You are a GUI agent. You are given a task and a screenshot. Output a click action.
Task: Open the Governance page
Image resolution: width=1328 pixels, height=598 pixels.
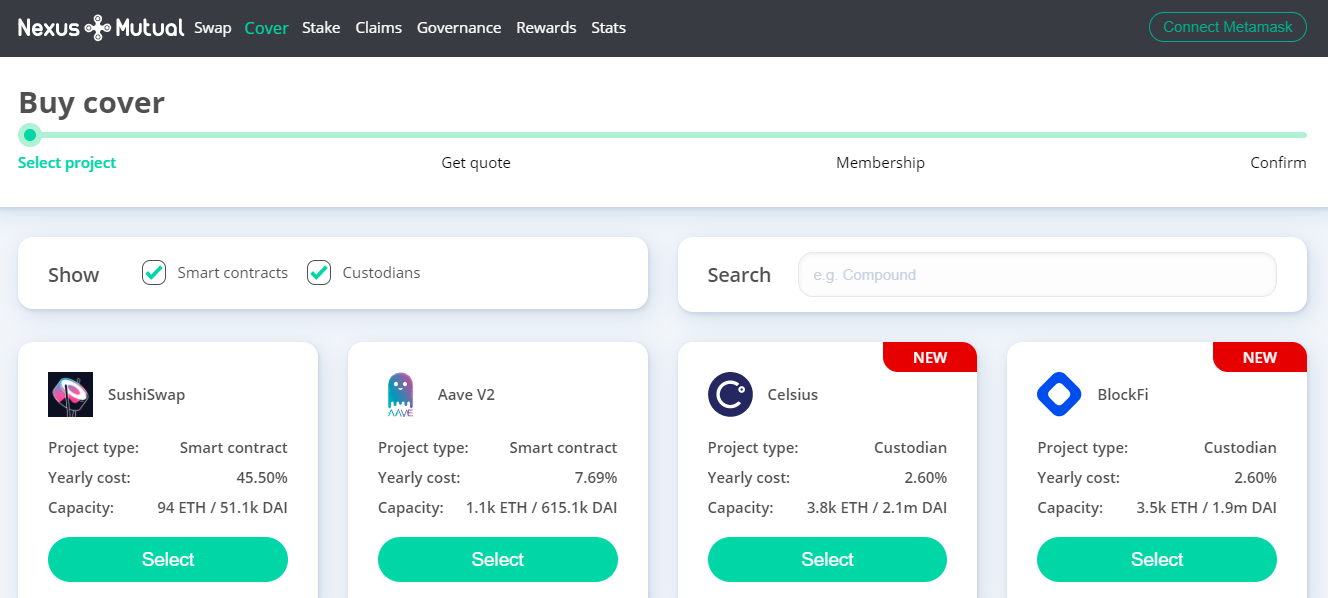459,28
